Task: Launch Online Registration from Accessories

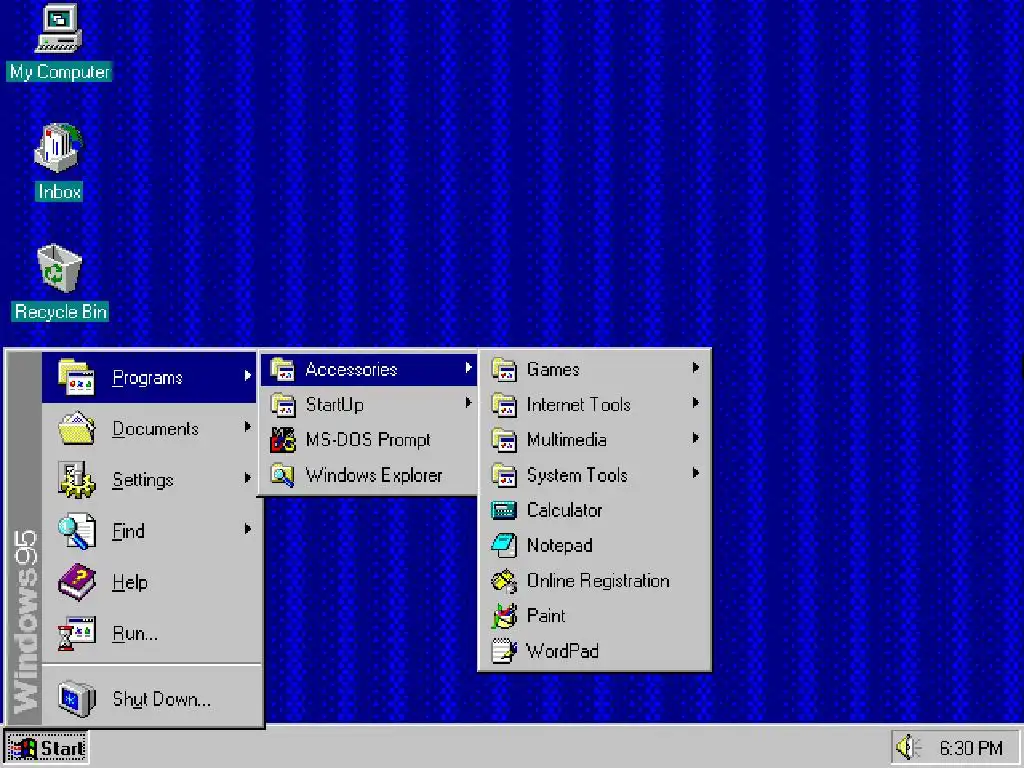Action: pos(594,581)
